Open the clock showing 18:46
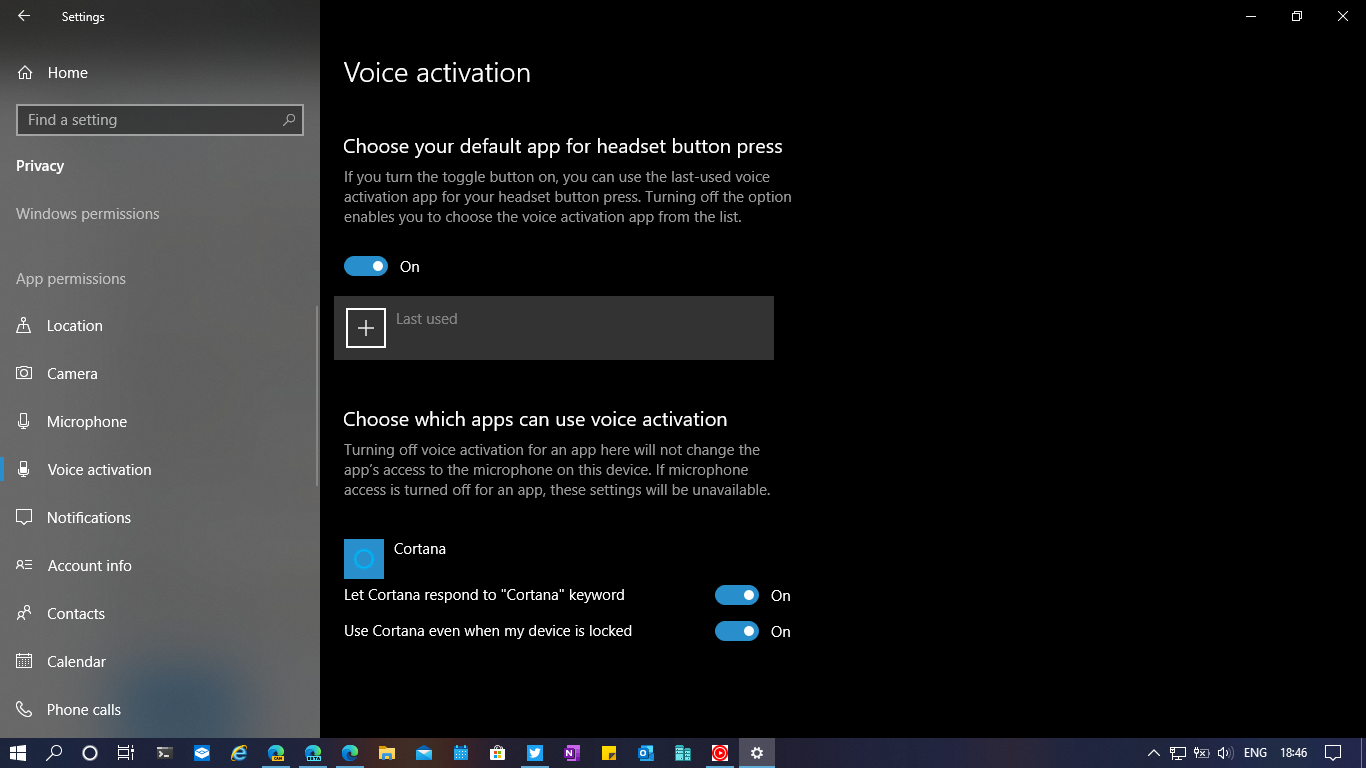 pyautogui.click(x=1294, y=753)
